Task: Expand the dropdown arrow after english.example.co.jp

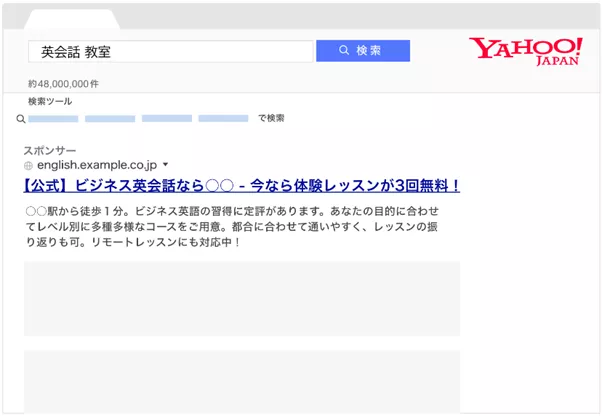Action: point(165,165)
